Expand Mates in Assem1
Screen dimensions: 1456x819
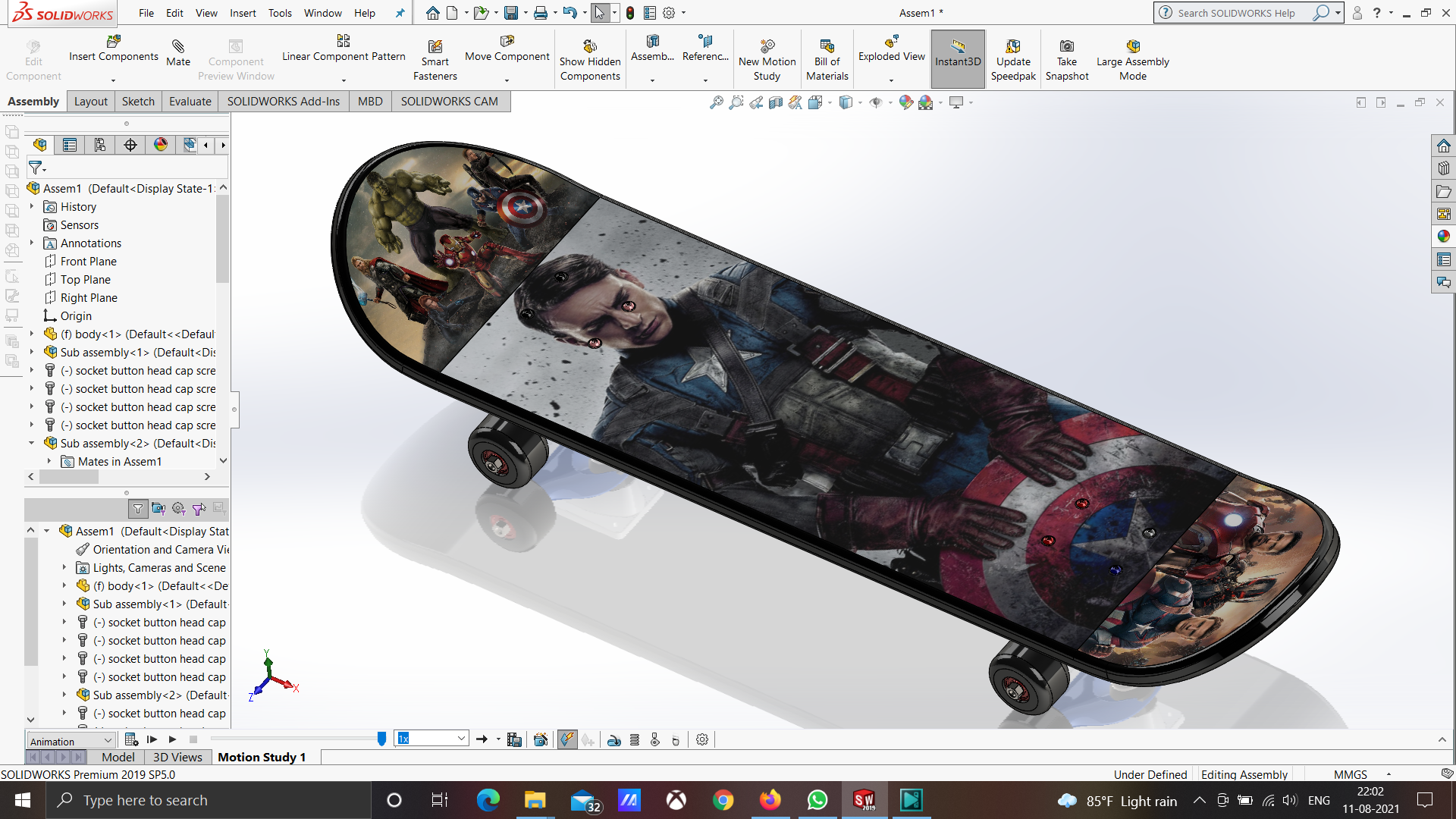click(49, 461)
